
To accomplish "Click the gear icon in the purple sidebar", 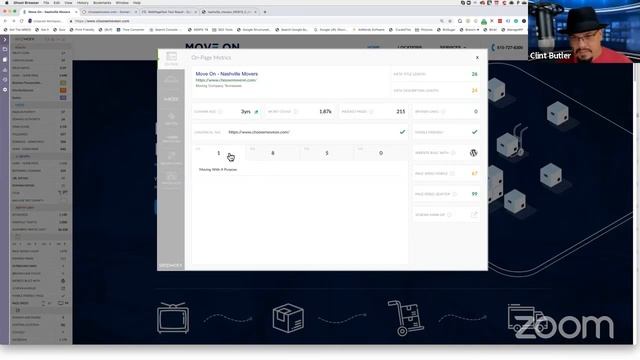I will (5, 90).
